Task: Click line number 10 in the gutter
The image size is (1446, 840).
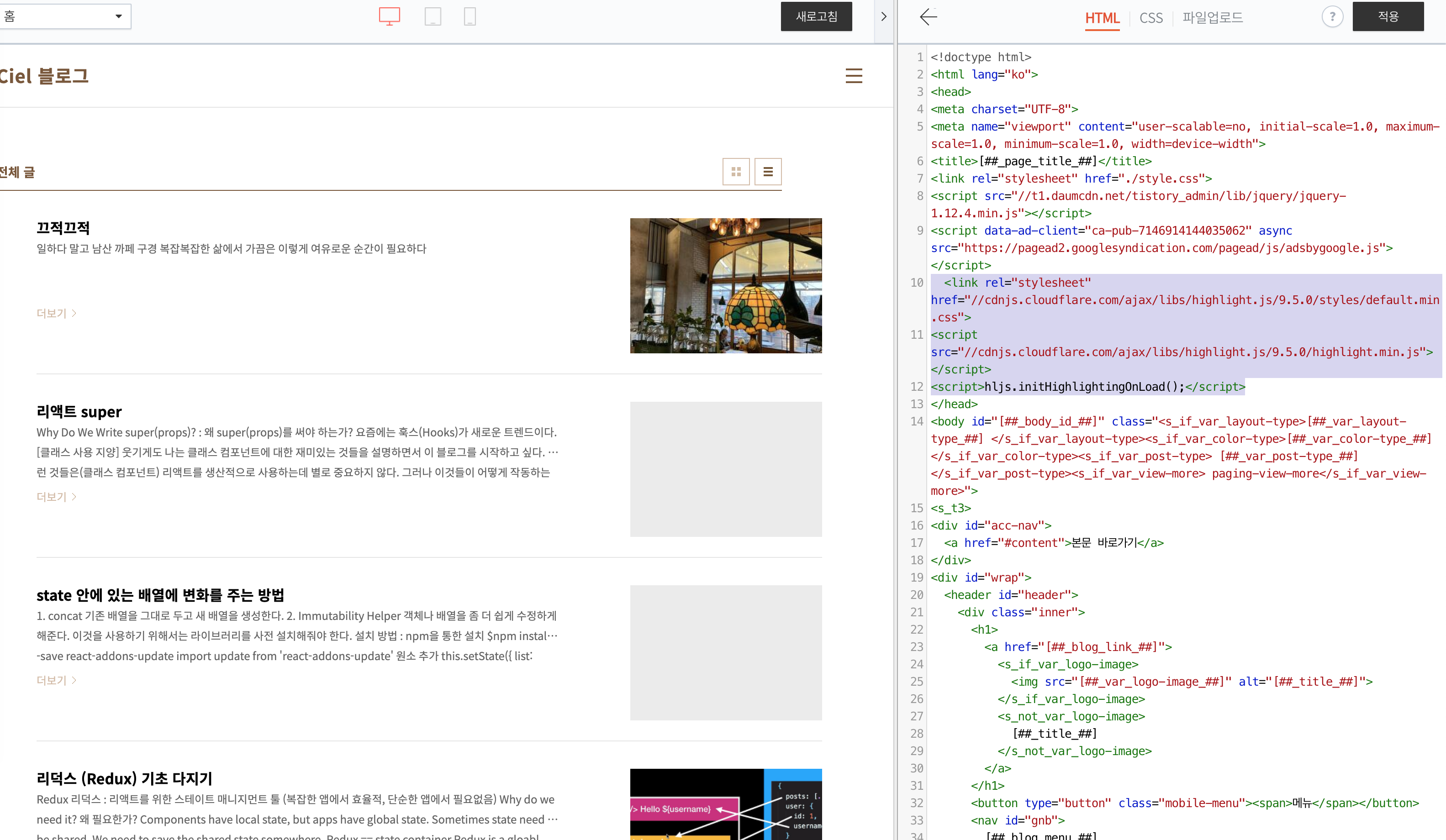Action: pyautogui.click(x=916, y=283)
